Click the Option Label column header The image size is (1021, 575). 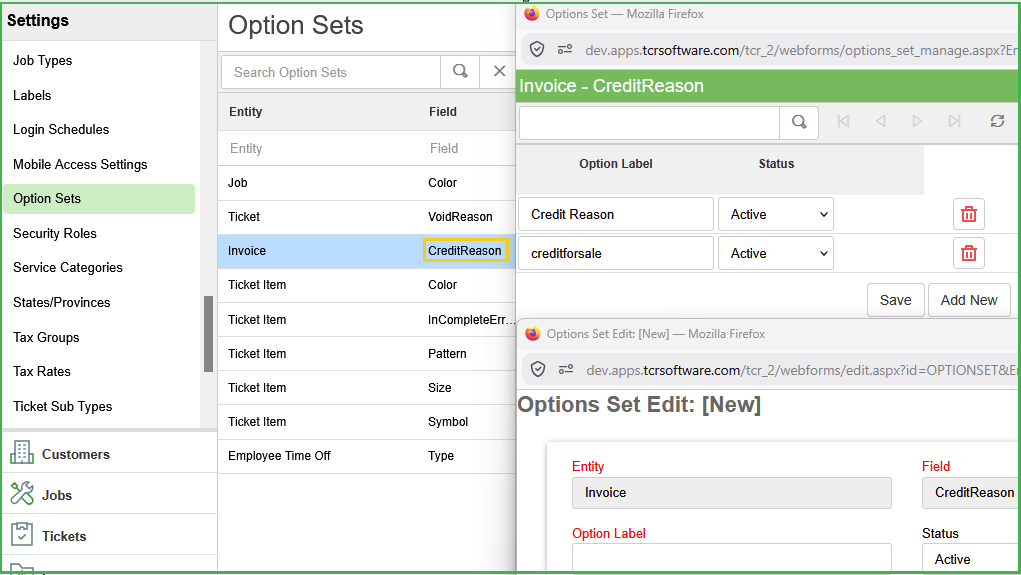616,164
